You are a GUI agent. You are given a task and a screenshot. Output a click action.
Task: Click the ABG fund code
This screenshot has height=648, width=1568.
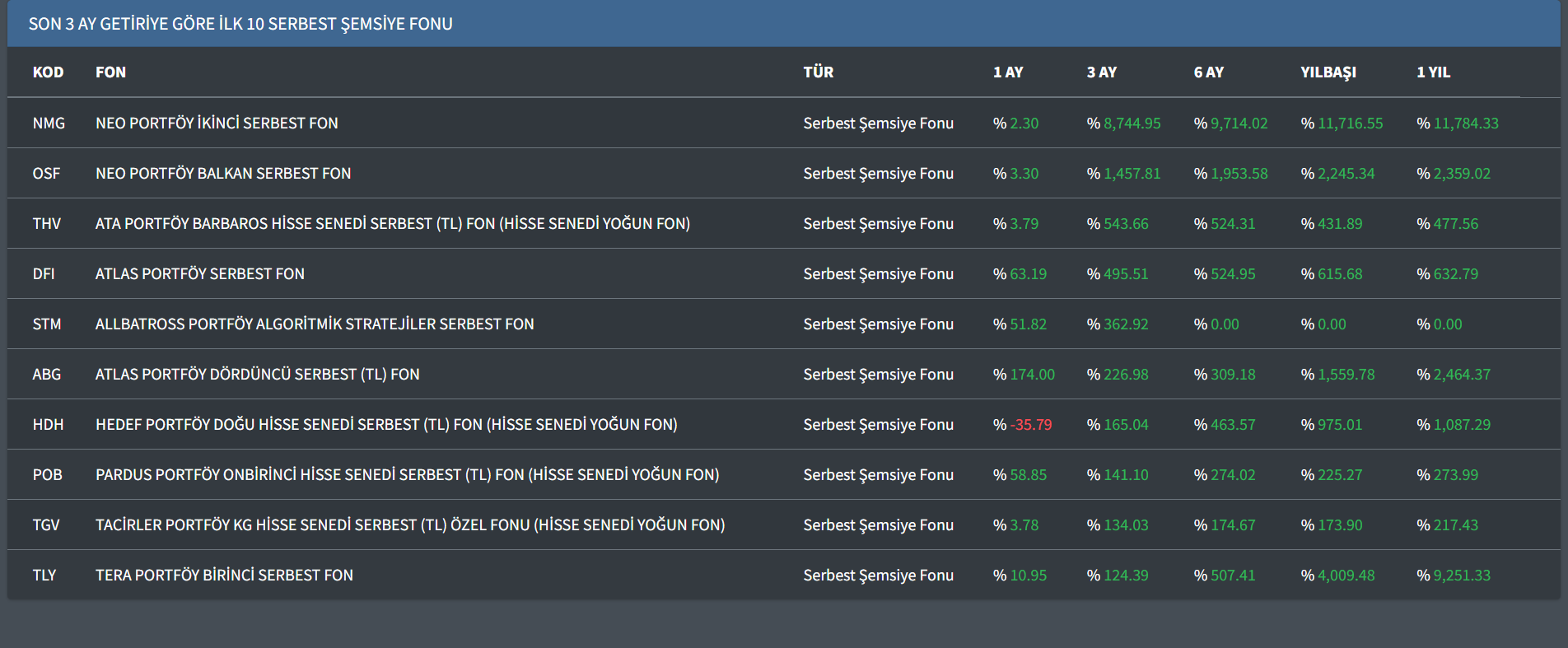47,375
